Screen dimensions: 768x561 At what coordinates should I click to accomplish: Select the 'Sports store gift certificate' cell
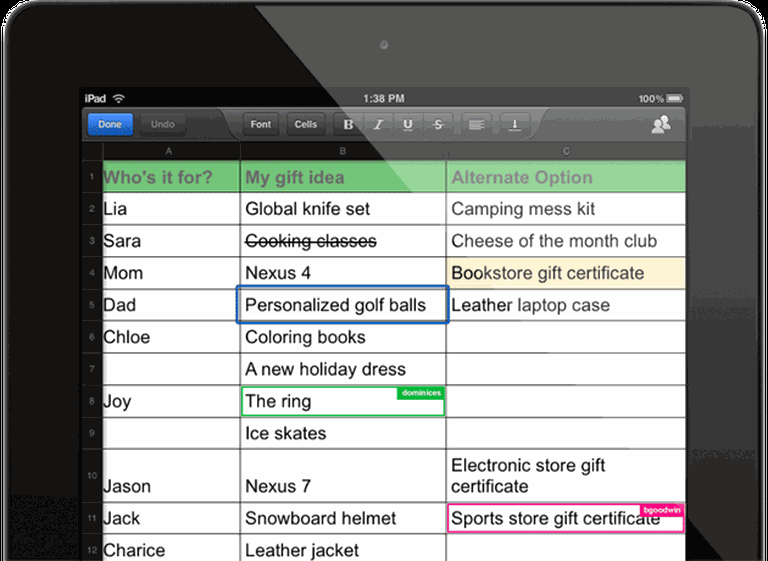coord(566,518)
